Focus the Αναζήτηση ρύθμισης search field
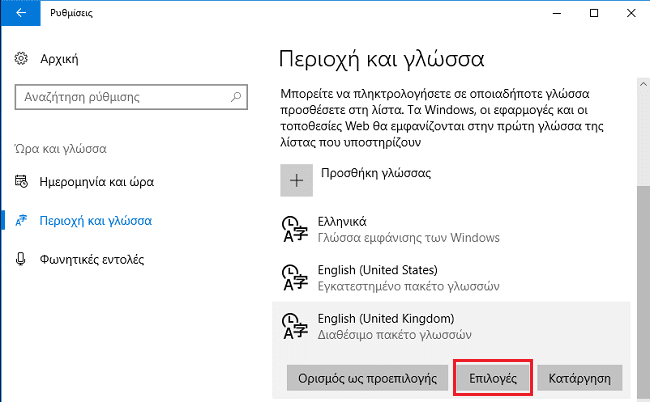650x402 pixels. (x=131, y=97)
